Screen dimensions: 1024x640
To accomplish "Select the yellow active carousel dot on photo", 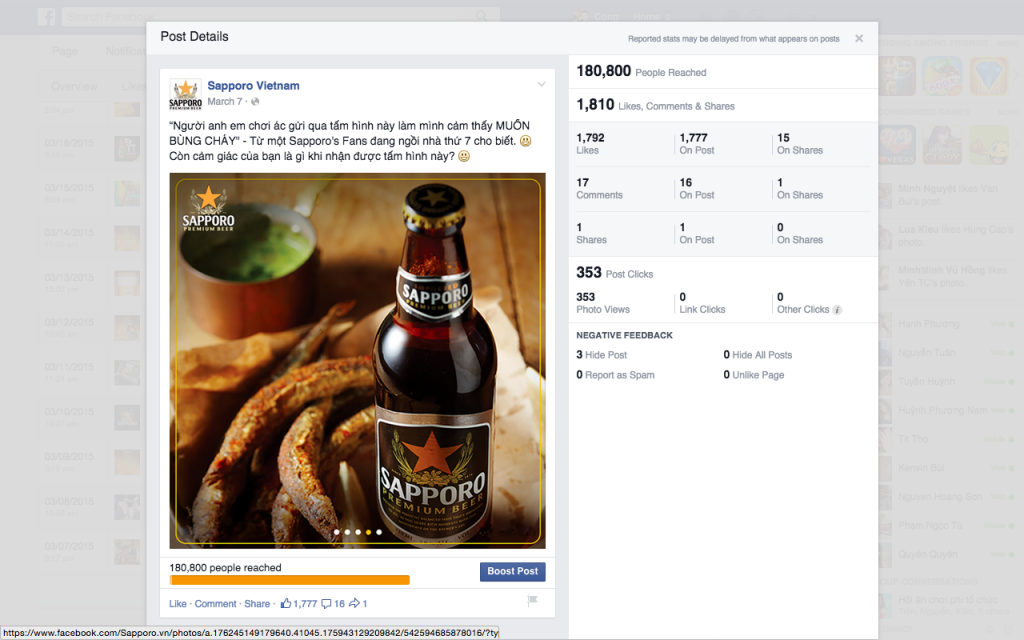I will point(368,532).
